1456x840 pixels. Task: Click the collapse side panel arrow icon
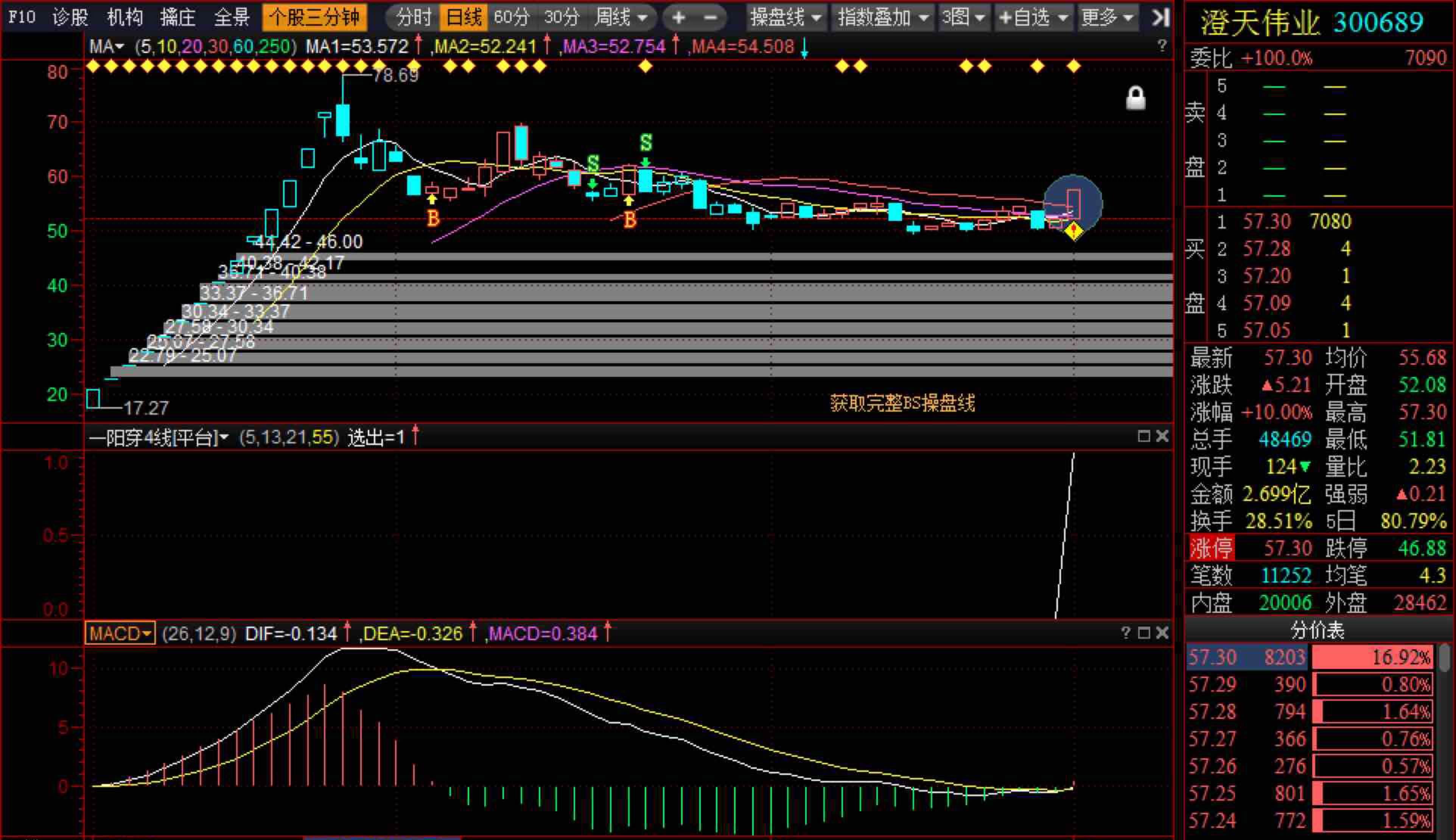pos(1160,17)
